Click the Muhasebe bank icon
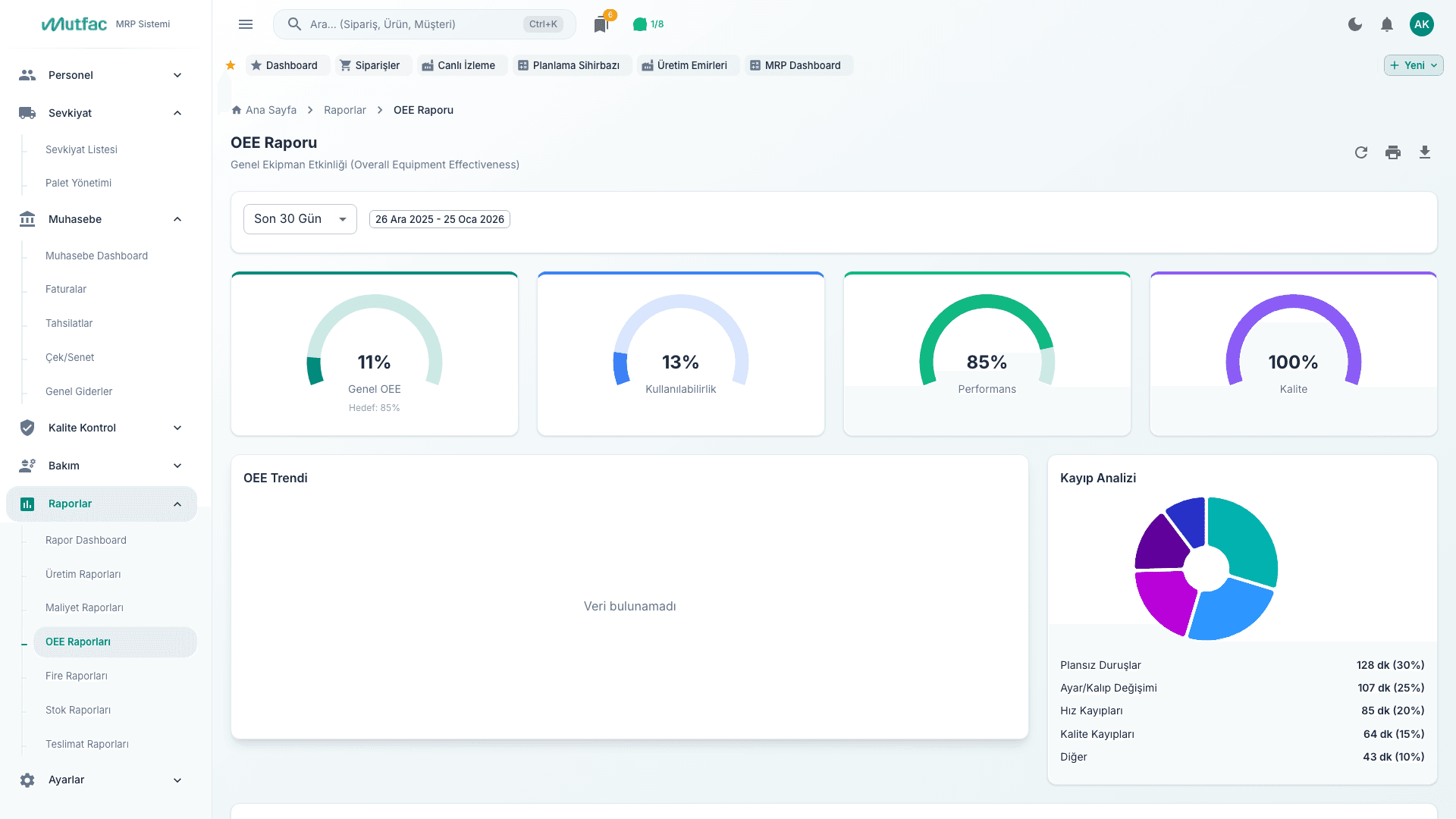 pyautogui.click(x=27, y=219)
